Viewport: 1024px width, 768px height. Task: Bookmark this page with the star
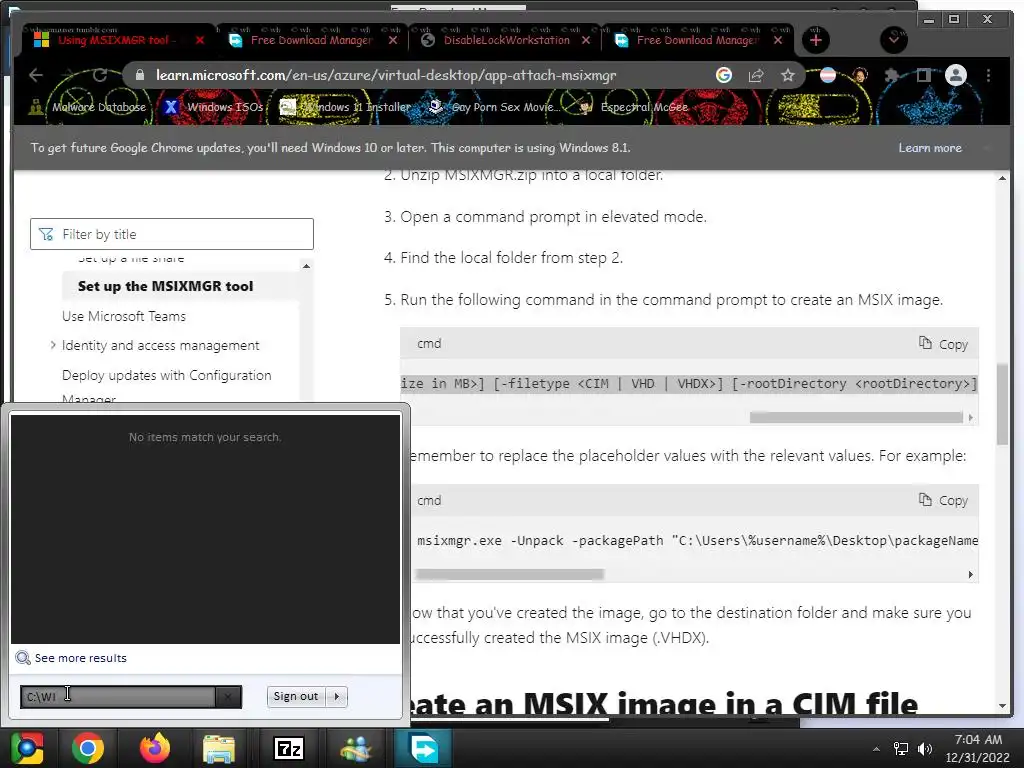coord(788,75)
